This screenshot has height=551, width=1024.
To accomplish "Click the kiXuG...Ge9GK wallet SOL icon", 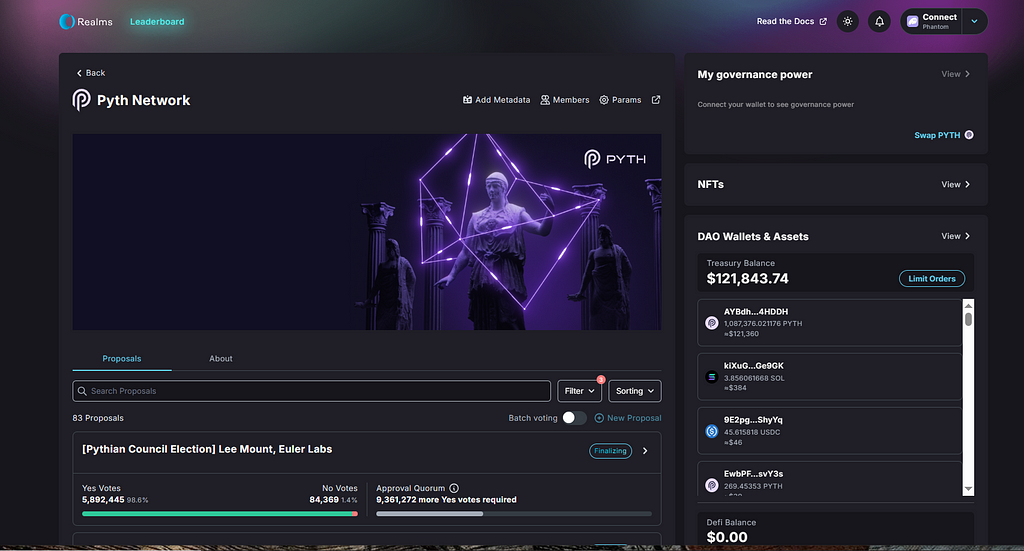I will tap(712, 377).
